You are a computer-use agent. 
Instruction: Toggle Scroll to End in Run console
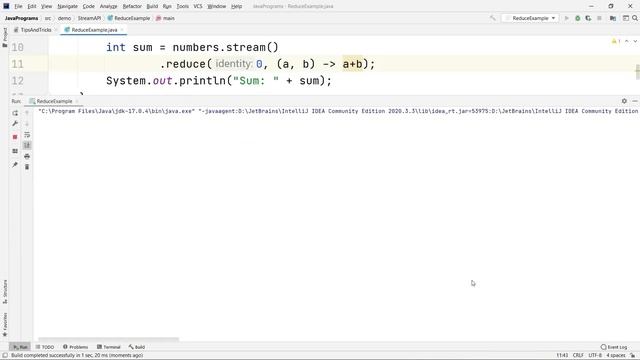coord(27,145)
